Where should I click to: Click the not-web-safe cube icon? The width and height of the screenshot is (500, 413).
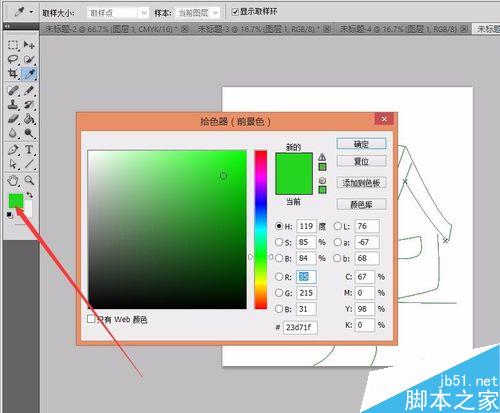pyautogui.click(x=322, y=180)
